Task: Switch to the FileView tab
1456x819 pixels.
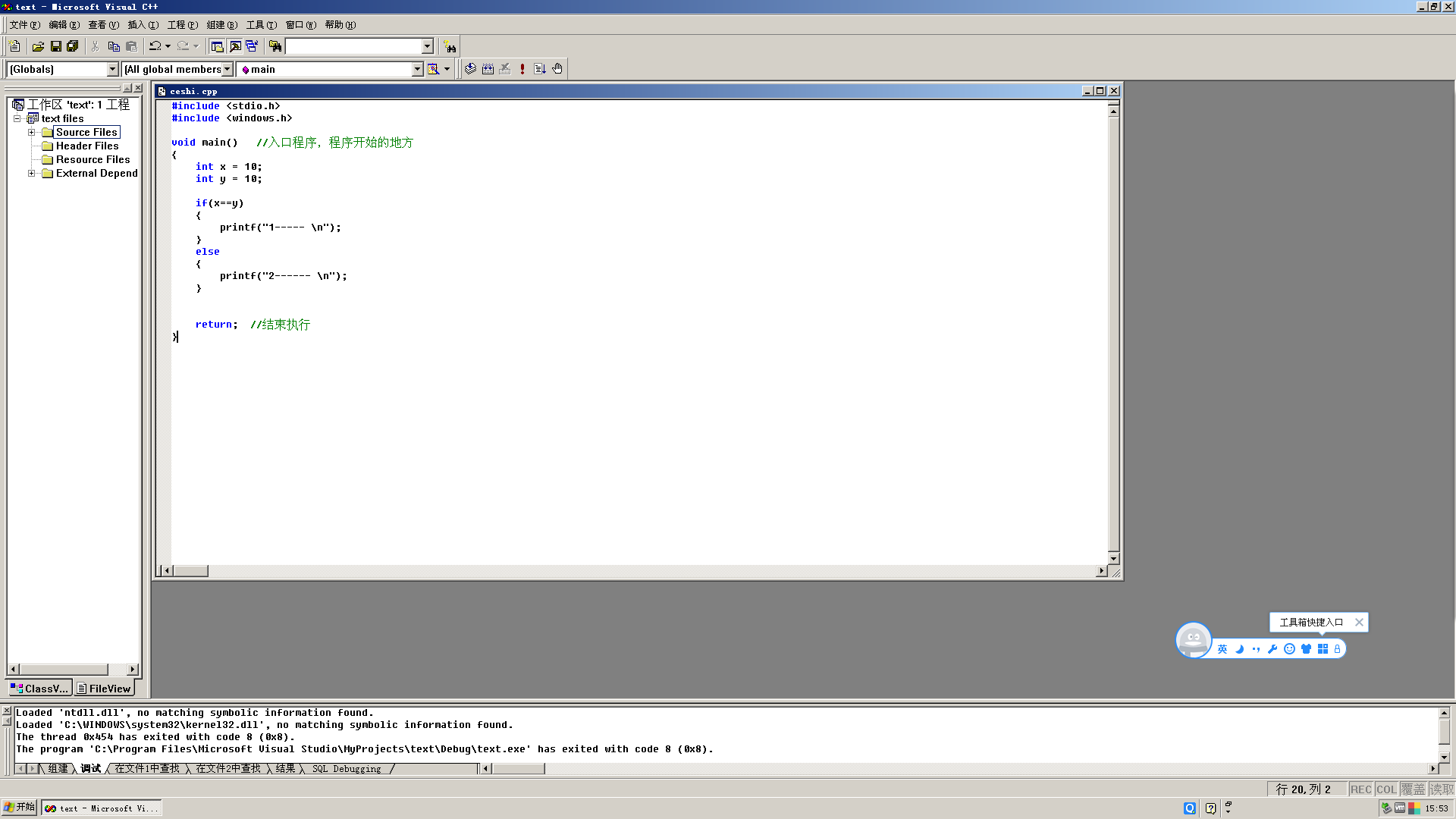Action: [x=105, y=689]
